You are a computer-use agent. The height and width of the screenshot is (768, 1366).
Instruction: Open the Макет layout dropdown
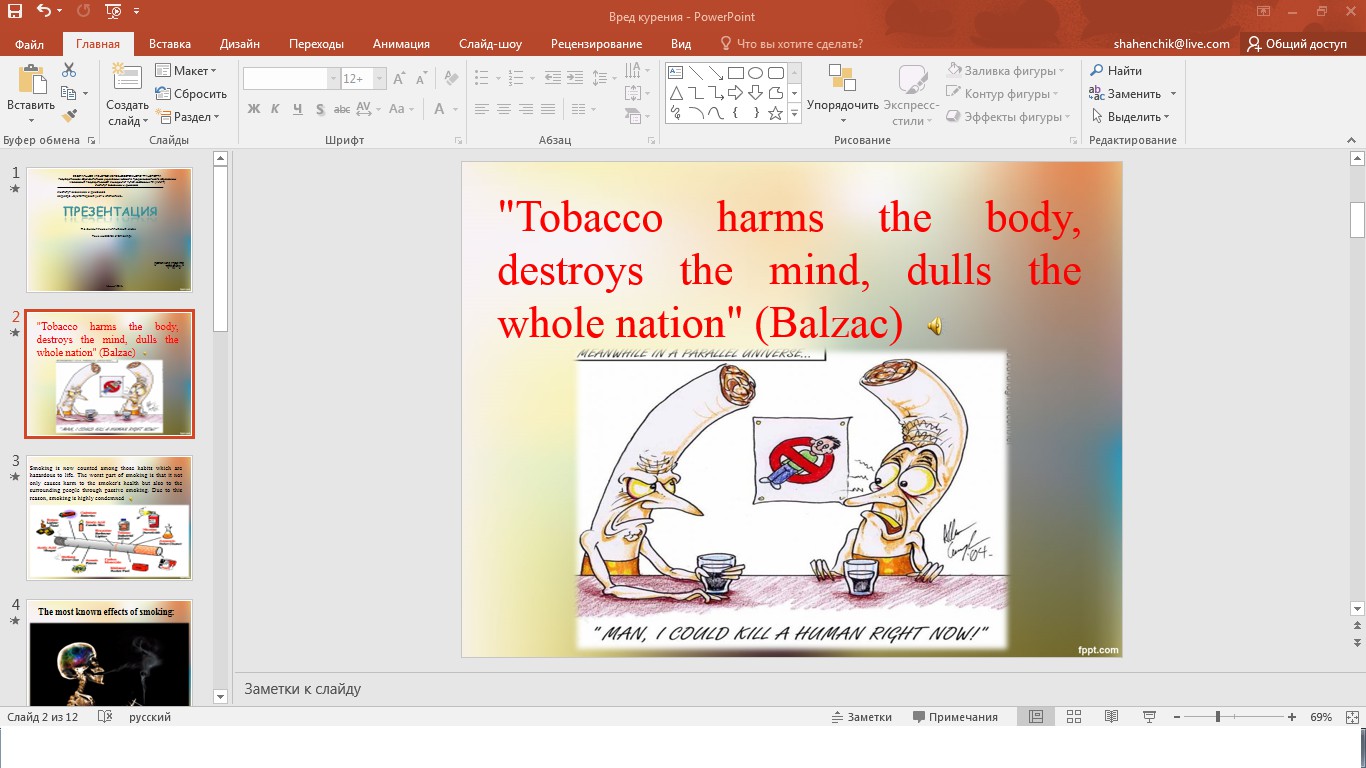(186, 71)
